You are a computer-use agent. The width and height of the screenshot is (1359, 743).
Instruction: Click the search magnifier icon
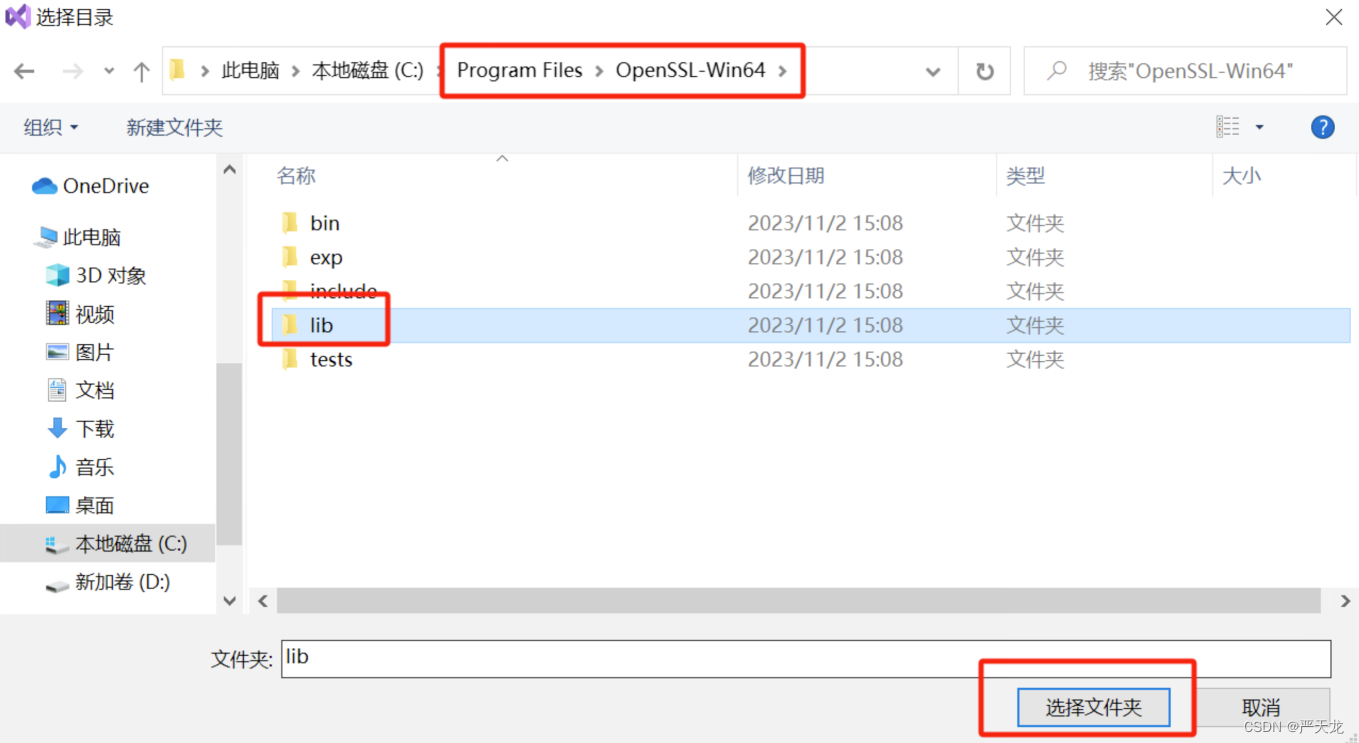click(1057, 71)
